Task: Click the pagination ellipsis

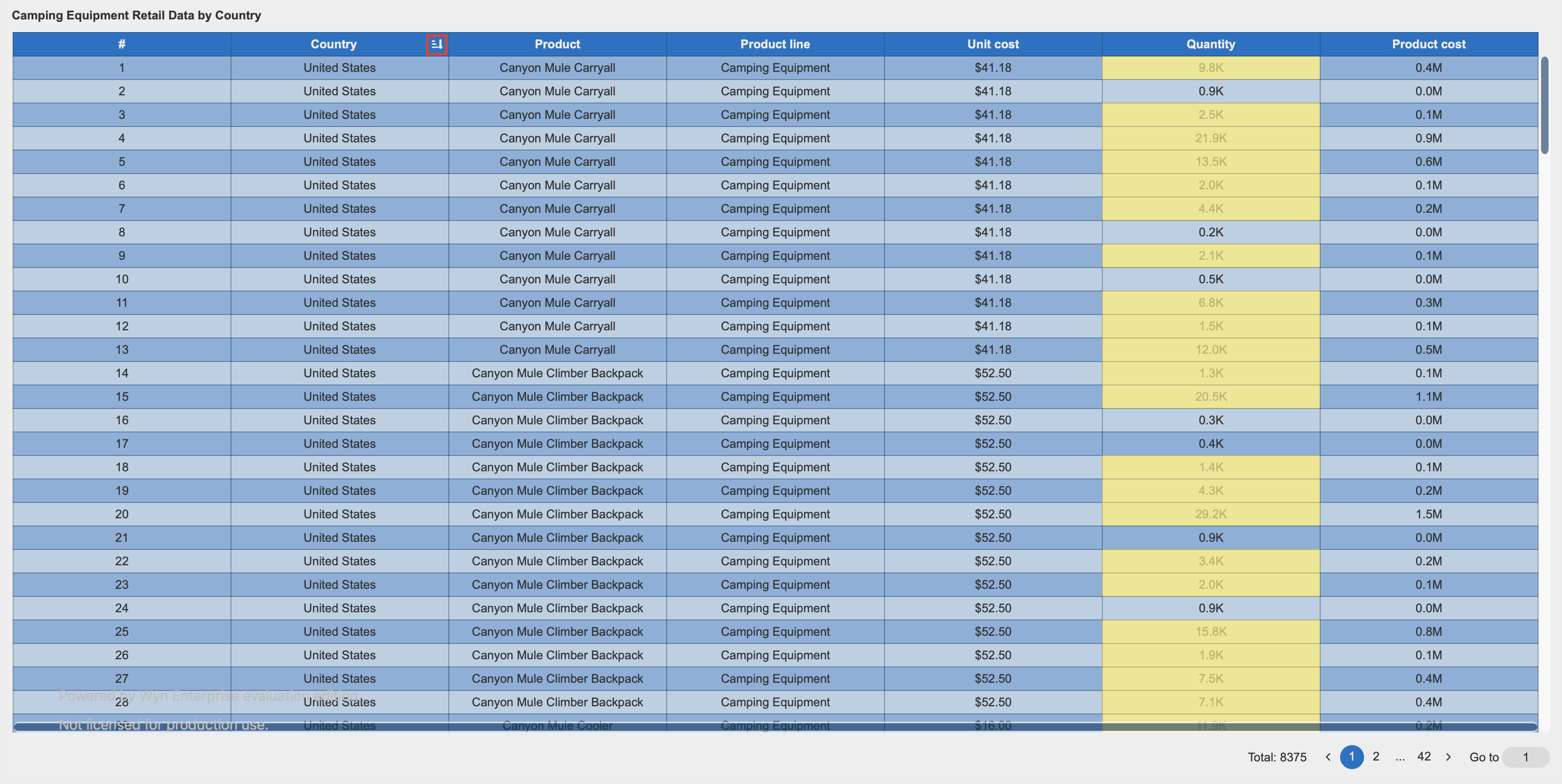Action: pyautogui.click(x=1399, y=757)
